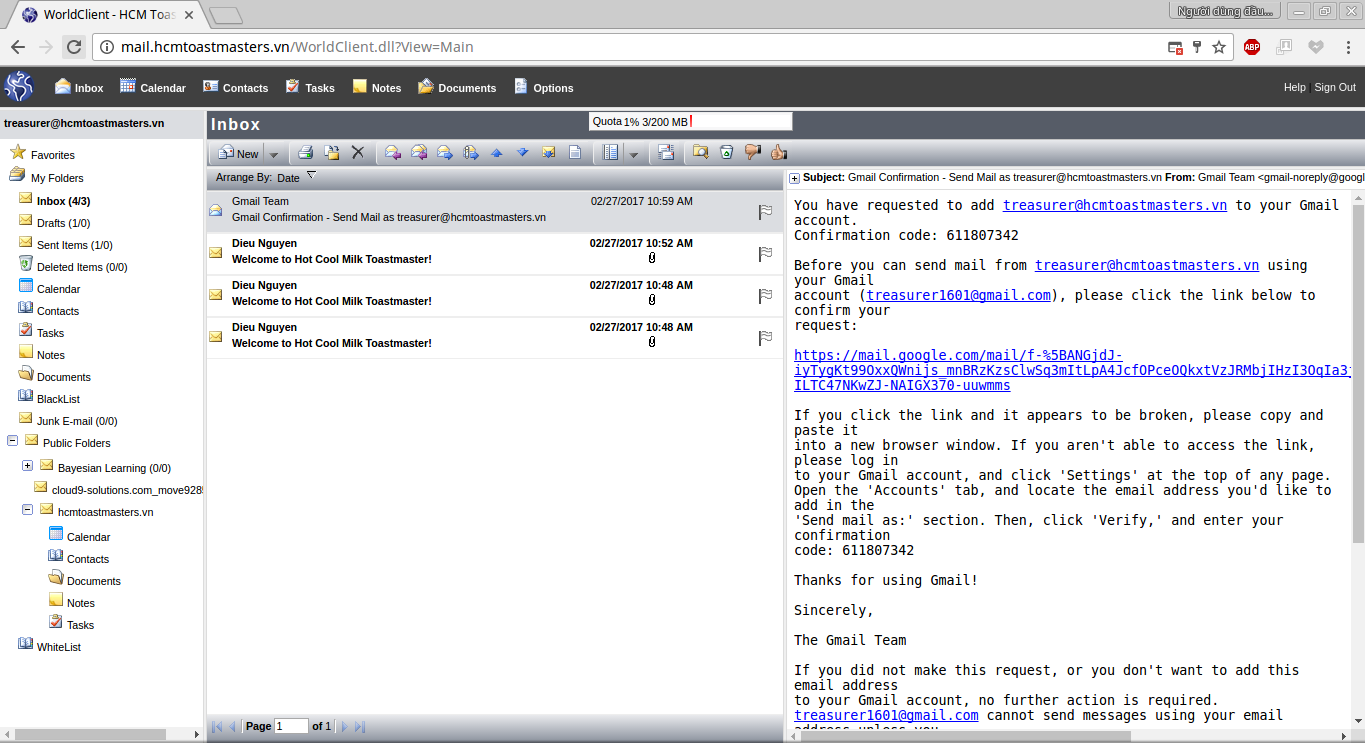Expand the message header plus button
This screenshot has width=1365, height=743.
click(794, 178)
